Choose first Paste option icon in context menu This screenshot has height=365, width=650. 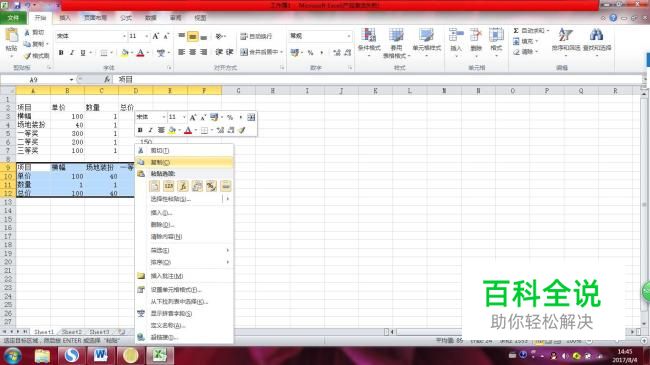tap(155, 186)
